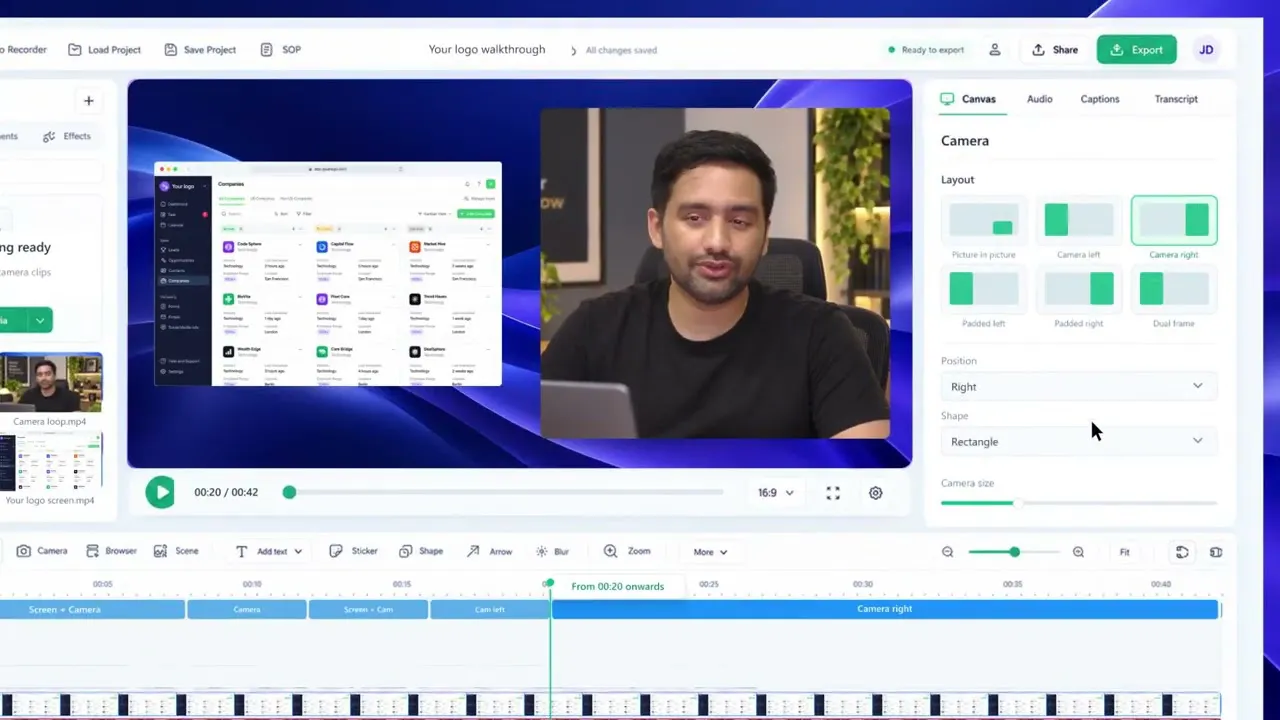Open the SOP document option
Screen dimensions: 1280x720
pyautogui.click(x=280, y=49)
